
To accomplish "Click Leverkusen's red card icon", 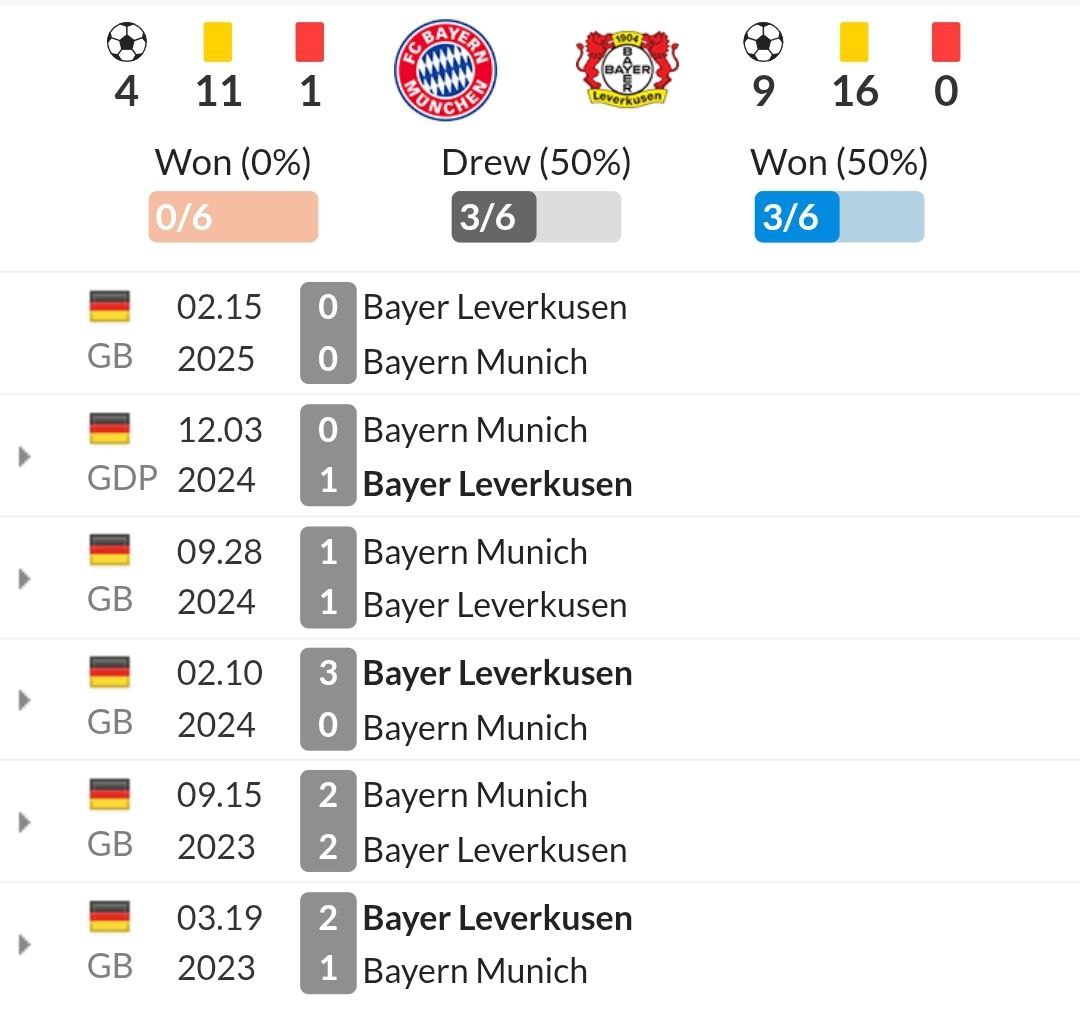I will pos(945,43).
